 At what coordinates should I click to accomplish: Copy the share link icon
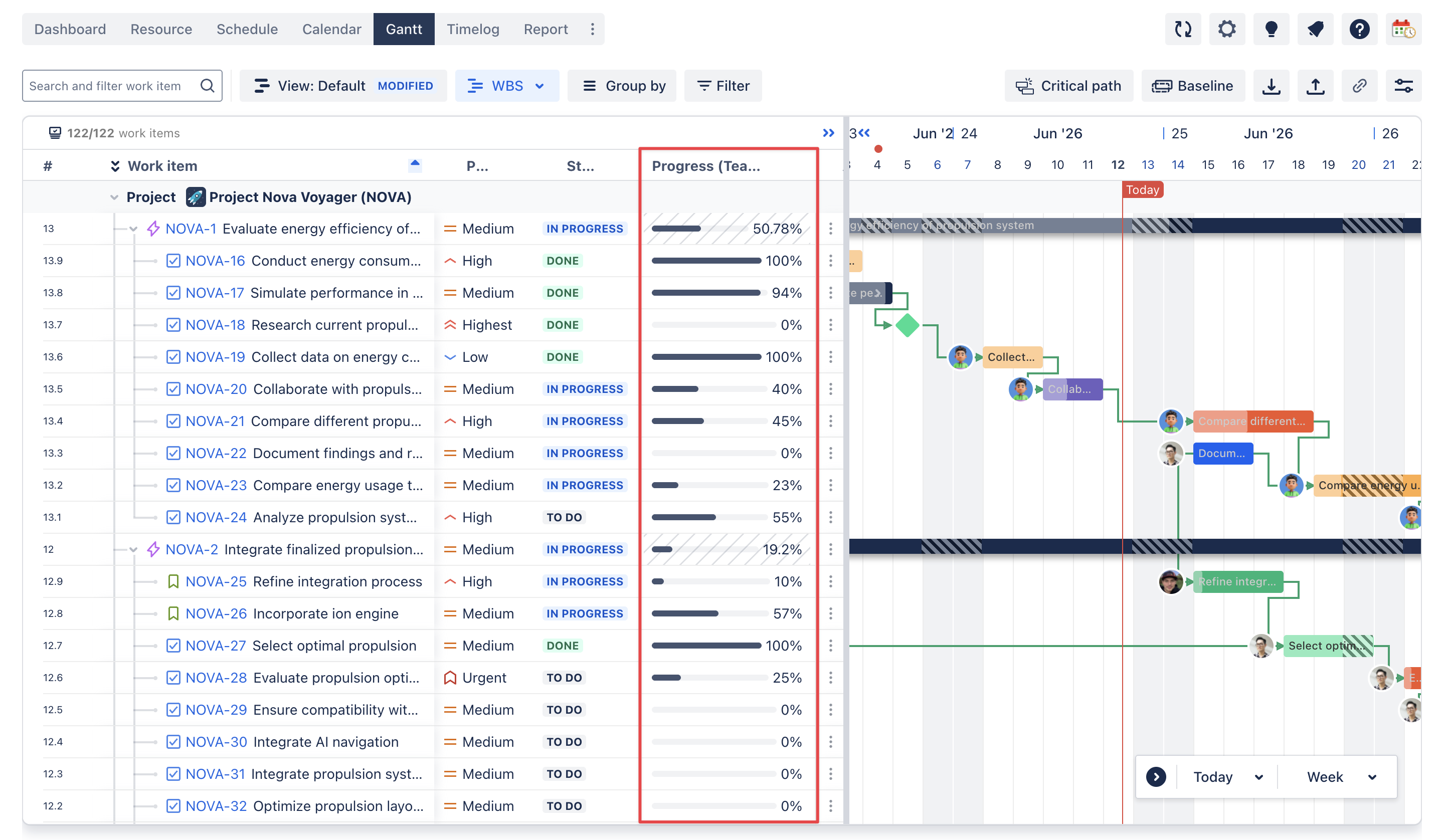click(x=1359, y=86)
